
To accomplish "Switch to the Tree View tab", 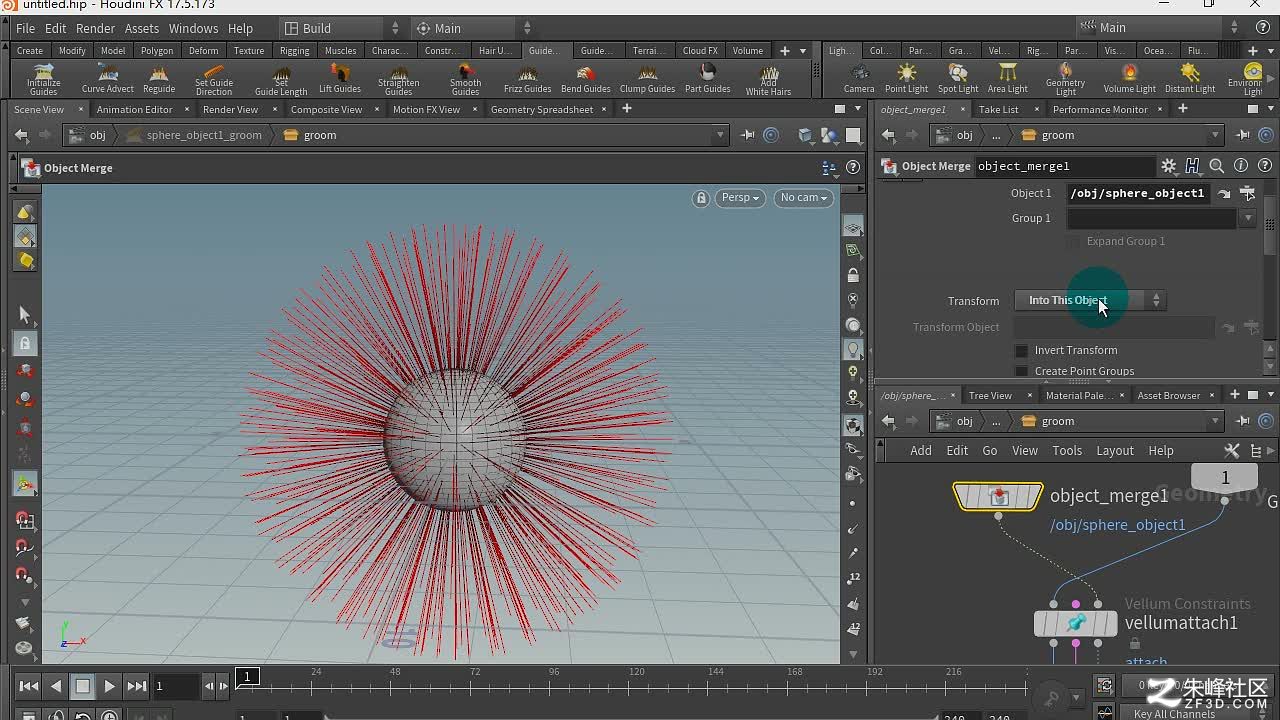I will [990, 395].
